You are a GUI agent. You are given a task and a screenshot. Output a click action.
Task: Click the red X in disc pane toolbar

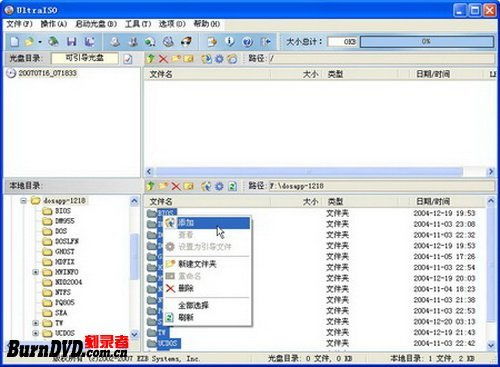coord(163,59)
